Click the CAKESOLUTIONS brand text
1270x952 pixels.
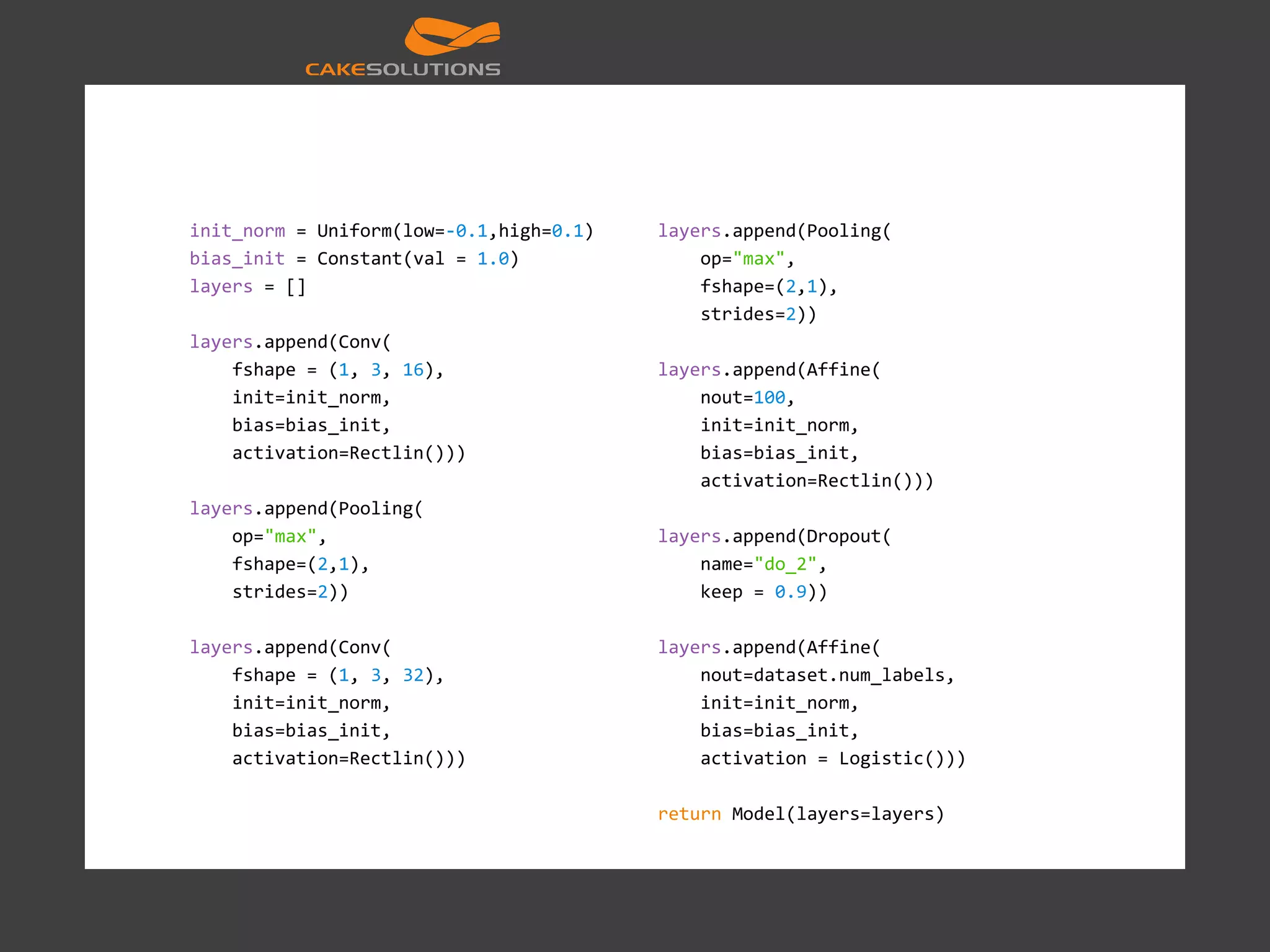point(402,69)
